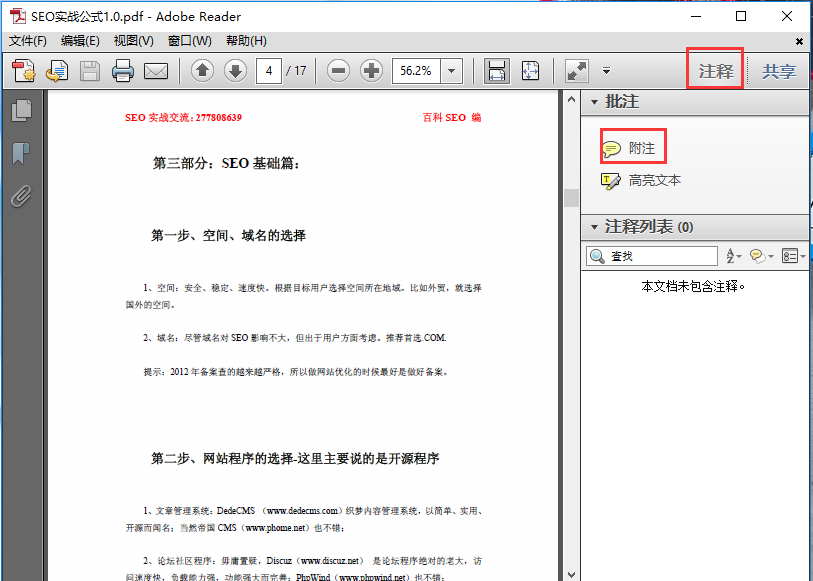Collapse the 注释列表 comments list

594,227
